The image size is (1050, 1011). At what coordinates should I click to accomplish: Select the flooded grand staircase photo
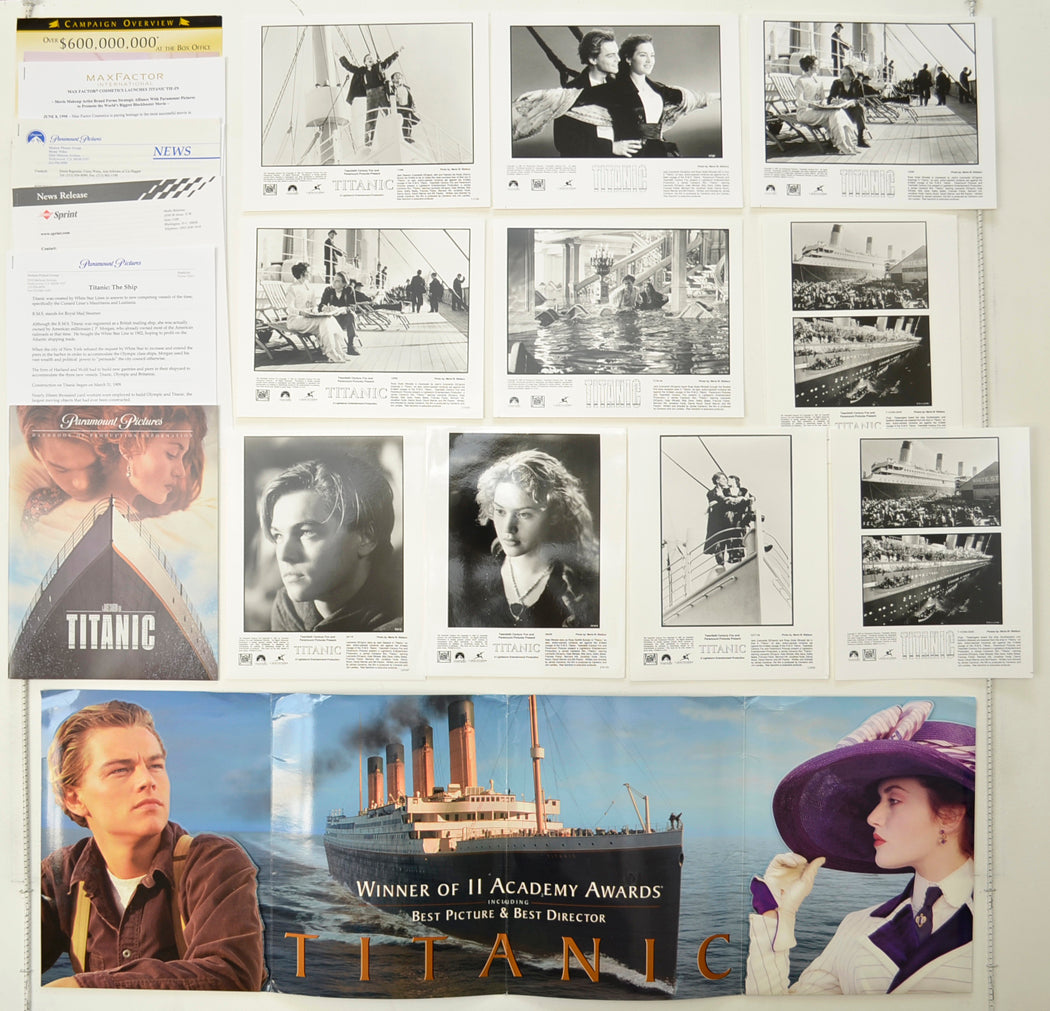click(617, 301)
